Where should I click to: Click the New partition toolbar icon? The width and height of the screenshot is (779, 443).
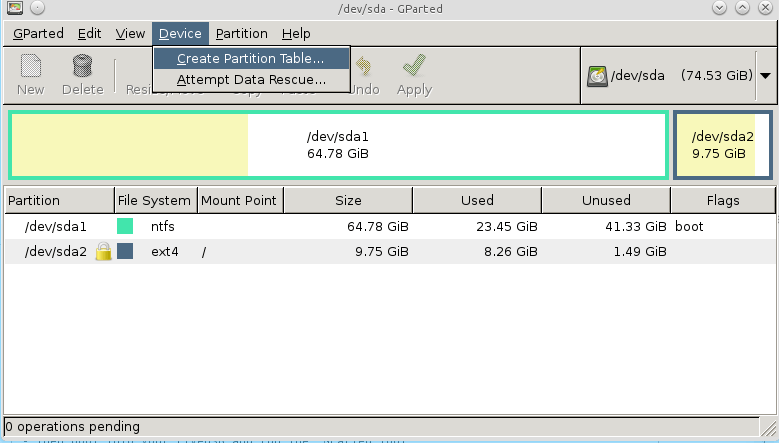click(31, 68)
